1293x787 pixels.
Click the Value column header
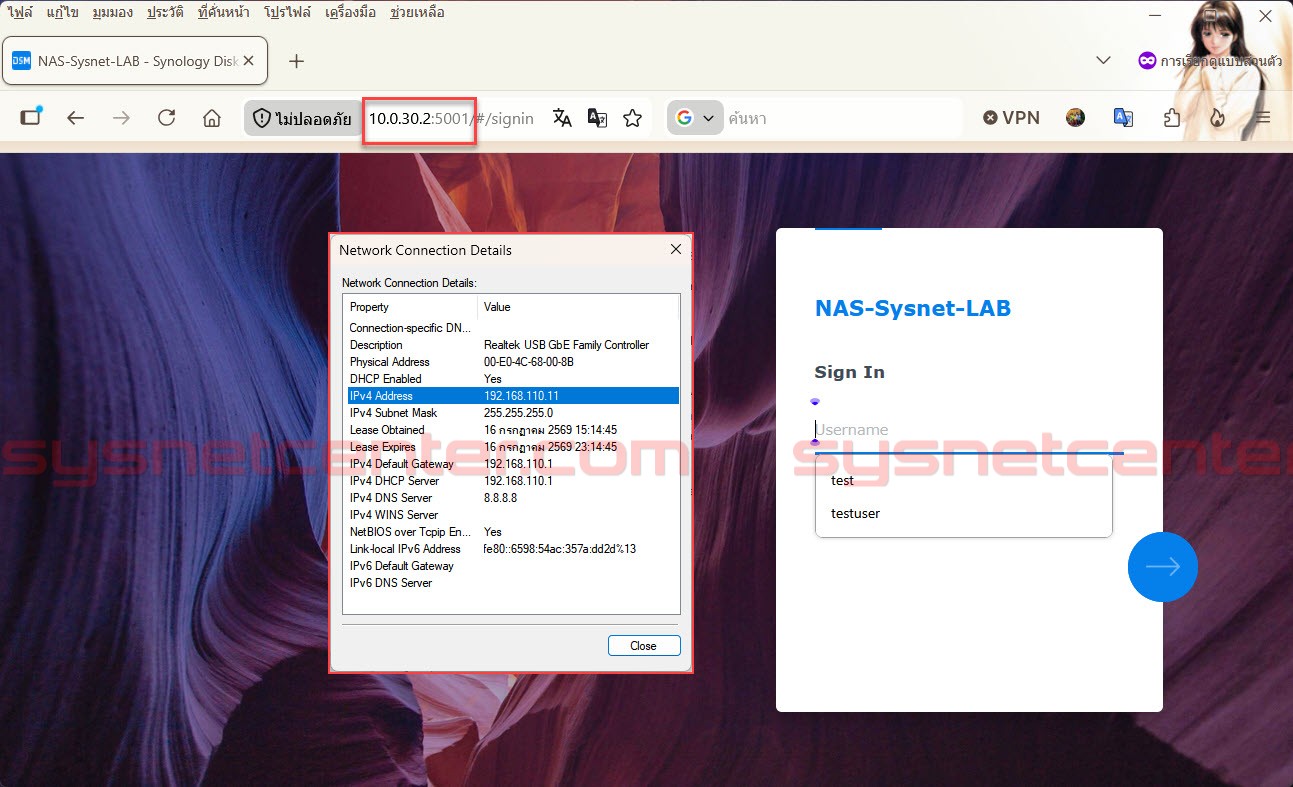click(x=578, y=307)
